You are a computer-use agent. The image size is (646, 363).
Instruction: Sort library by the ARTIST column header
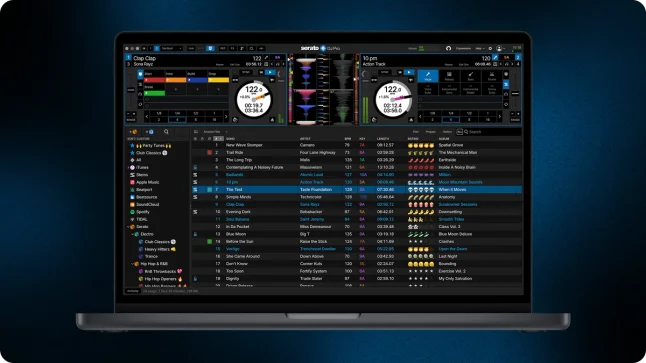click(x=305, y=139)
